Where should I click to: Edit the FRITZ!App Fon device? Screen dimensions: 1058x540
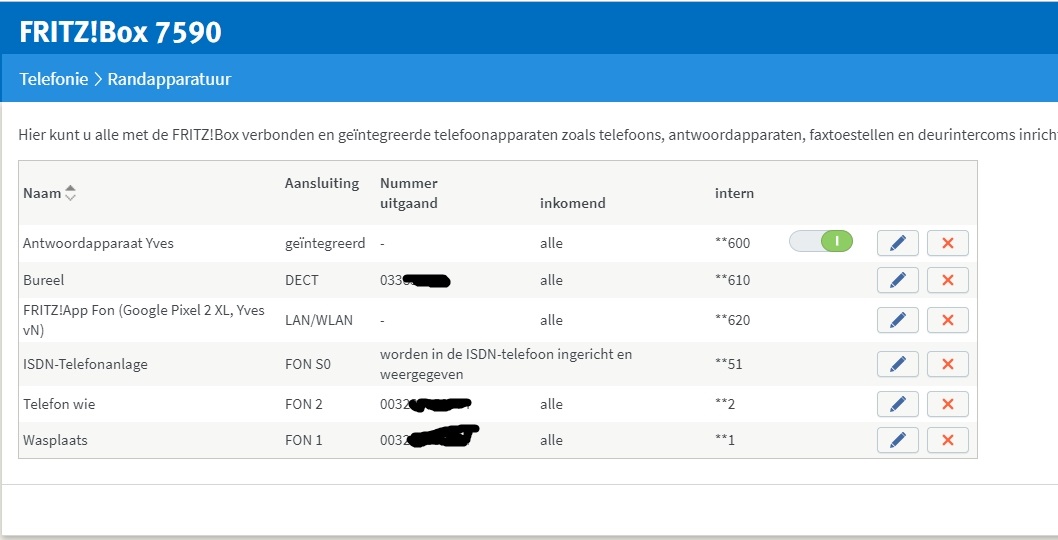[x=898, y=320]
